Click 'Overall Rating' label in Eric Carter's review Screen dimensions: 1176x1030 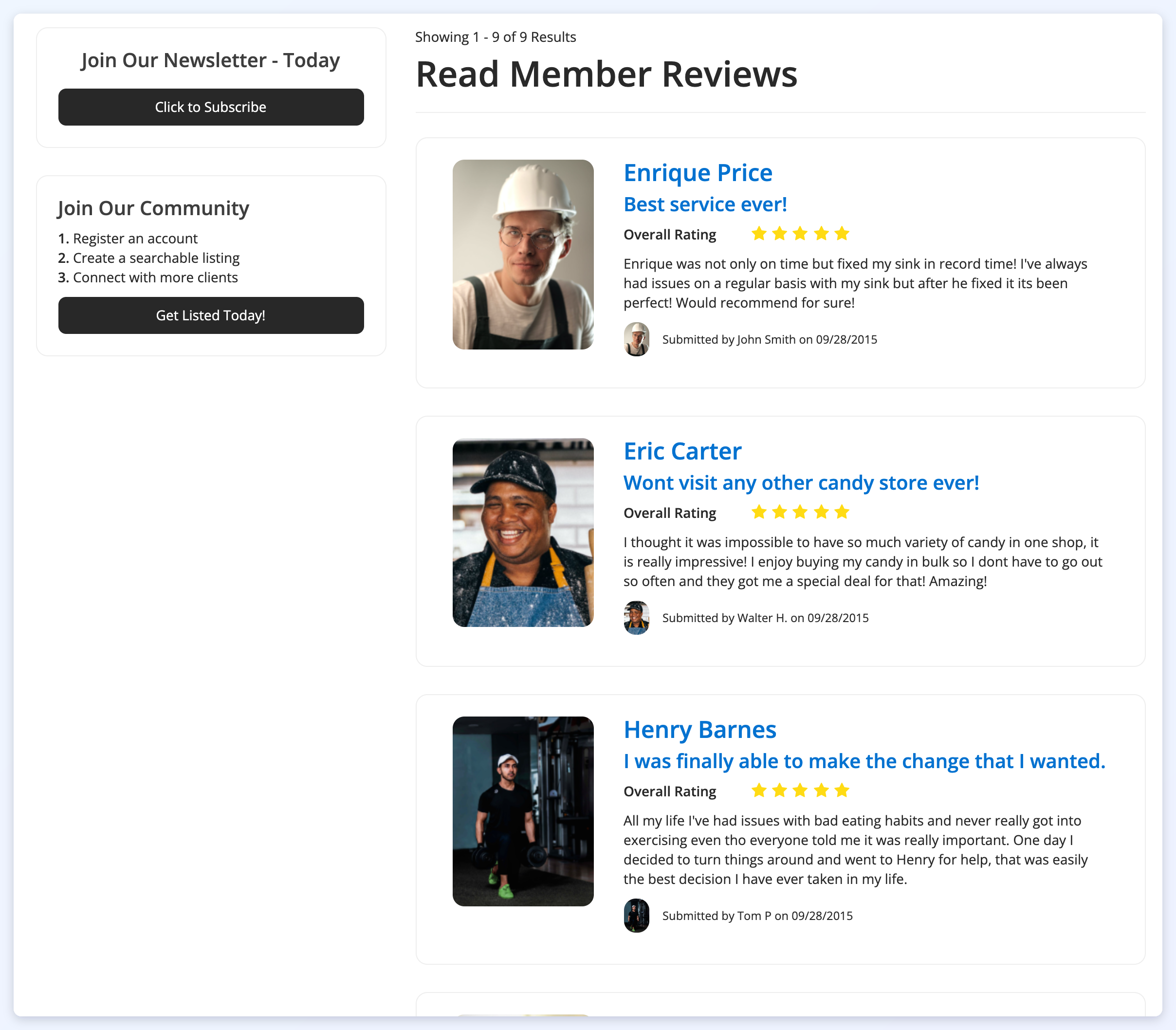click(670, 513)
